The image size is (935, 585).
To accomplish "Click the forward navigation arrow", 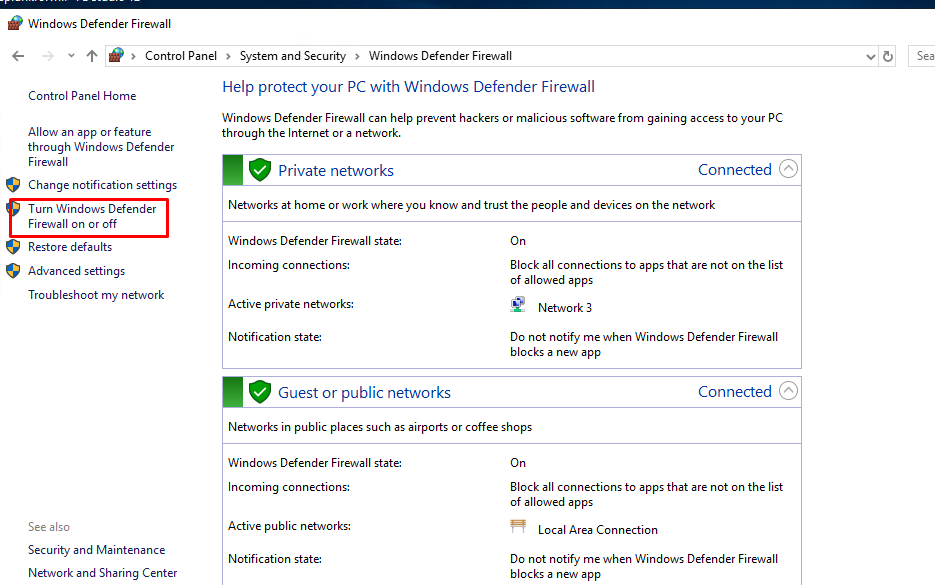I will (x=48, y=56).
